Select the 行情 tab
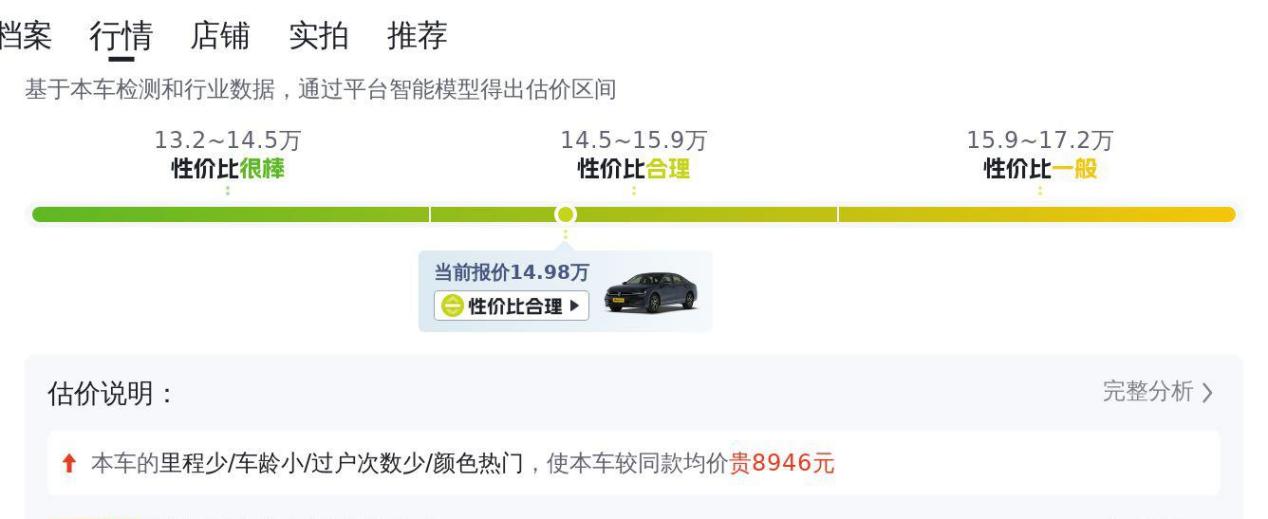The height and width of the screenshot is (519, 1268). click(121, 36)
